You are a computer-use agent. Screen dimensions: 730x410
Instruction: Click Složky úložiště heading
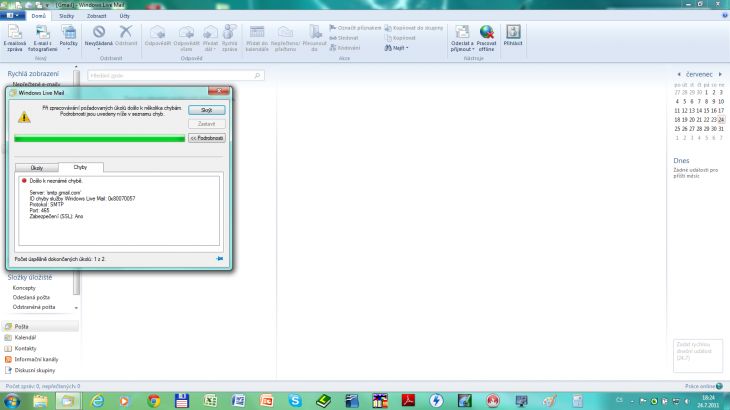coord(30,277)
